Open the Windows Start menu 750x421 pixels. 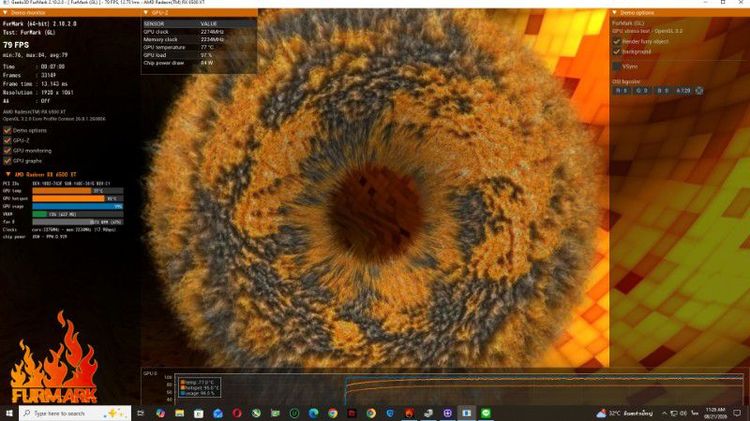pos(9,413)
